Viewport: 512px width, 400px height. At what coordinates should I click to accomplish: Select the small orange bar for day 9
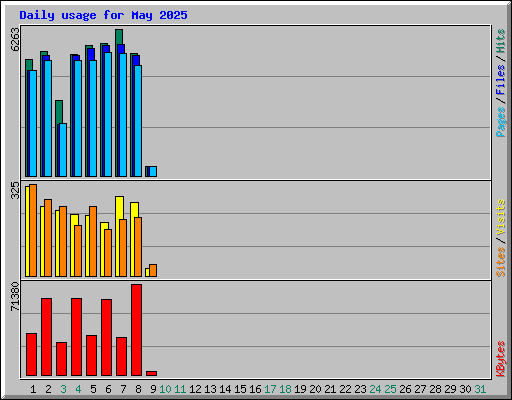(153, 270)
